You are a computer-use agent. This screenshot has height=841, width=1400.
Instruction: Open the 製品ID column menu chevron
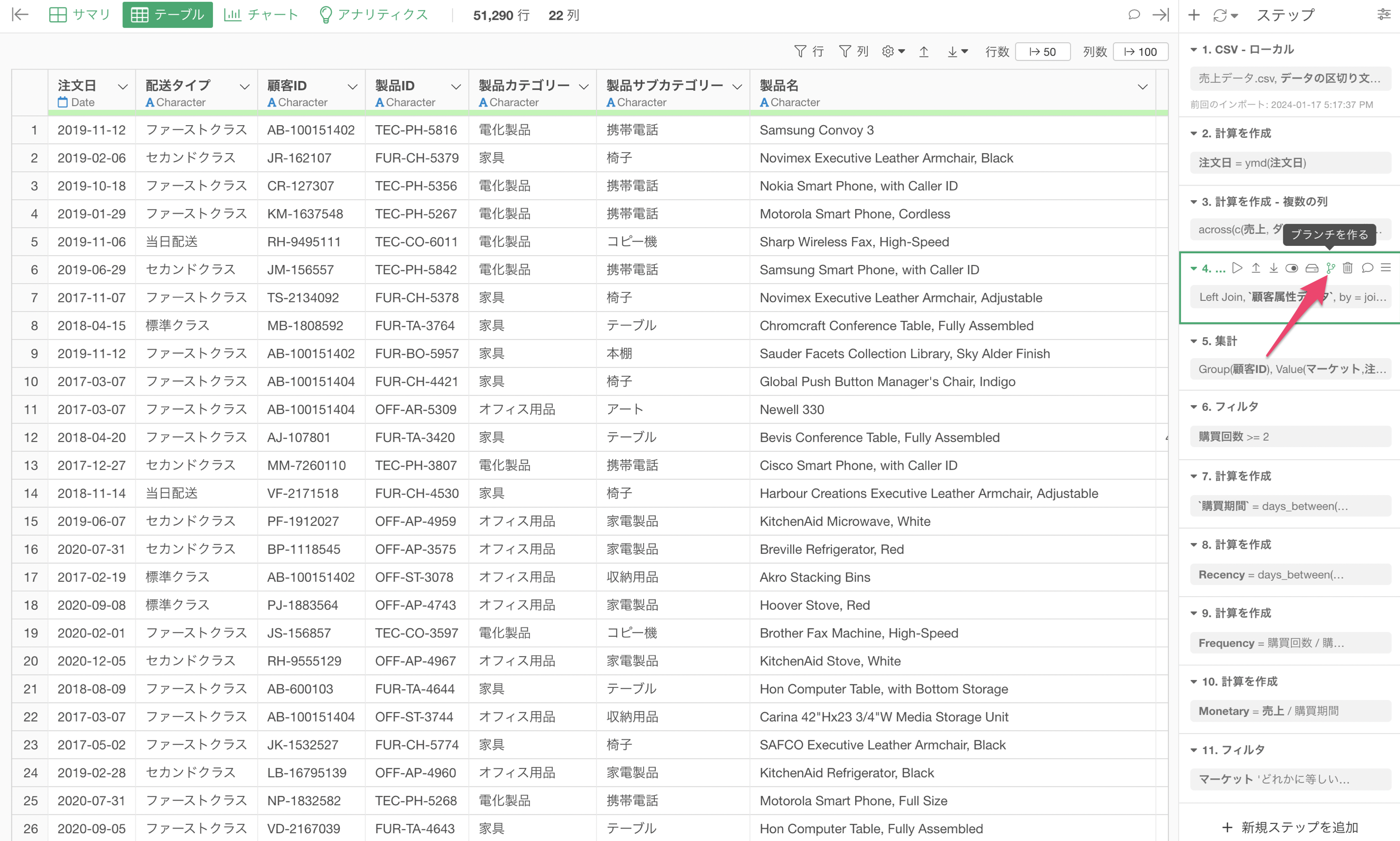pyautogui.click(x=456, y=87)
